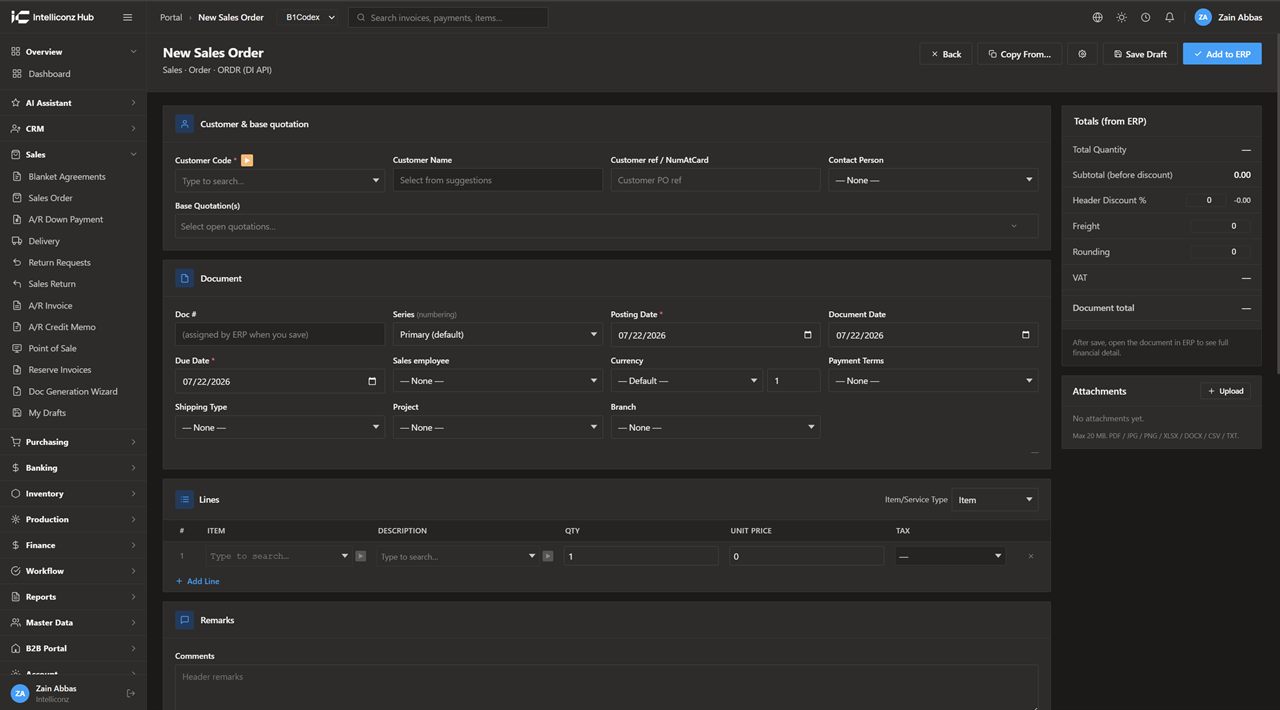Click the Customer Code search field
Screen dimensions: 1280x710
point(279,181)
